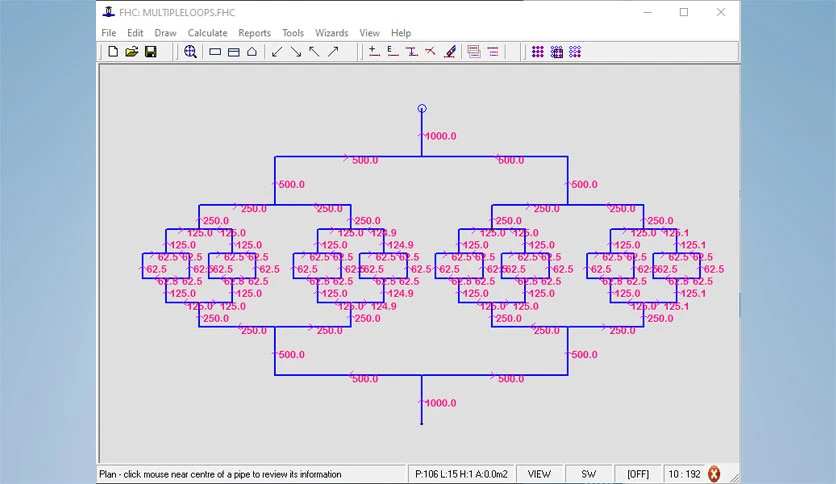
Task: Open the Reports menu
Action: [254, 33]
